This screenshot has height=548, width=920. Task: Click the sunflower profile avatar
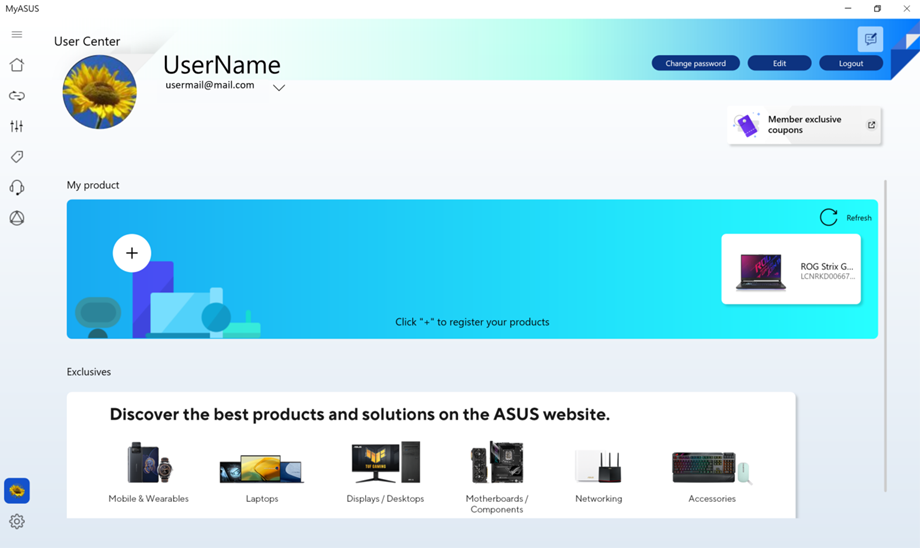pos(100,92)
